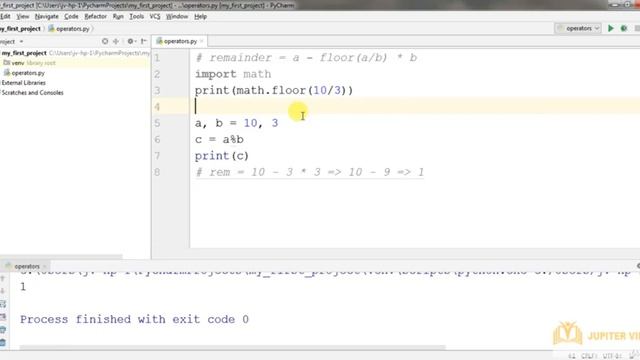Click line number 5 in the gutter

pos(158,123)
